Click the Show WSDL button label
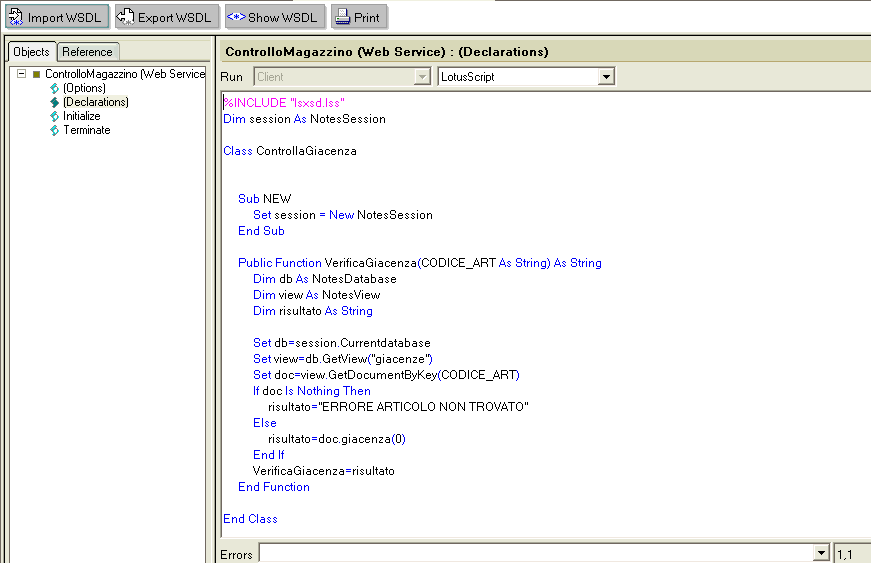The height and width of the screenshot is (563, 871). [x=282, y=18]
